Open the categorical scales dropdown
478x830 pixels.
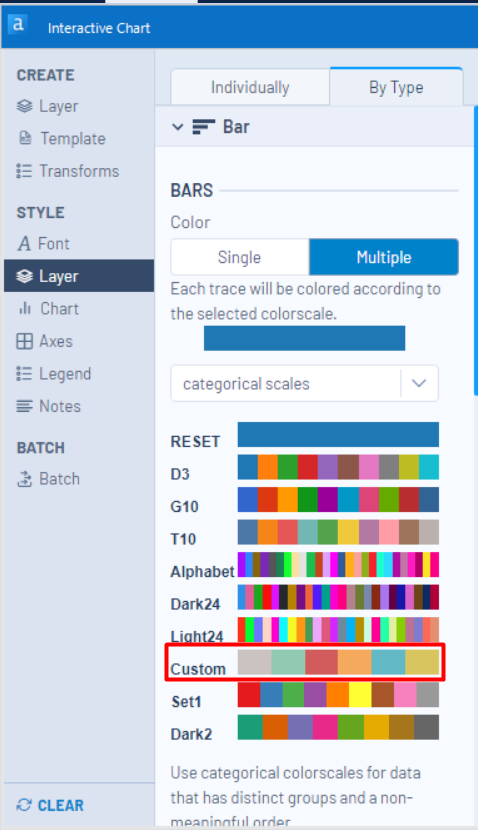304,383
